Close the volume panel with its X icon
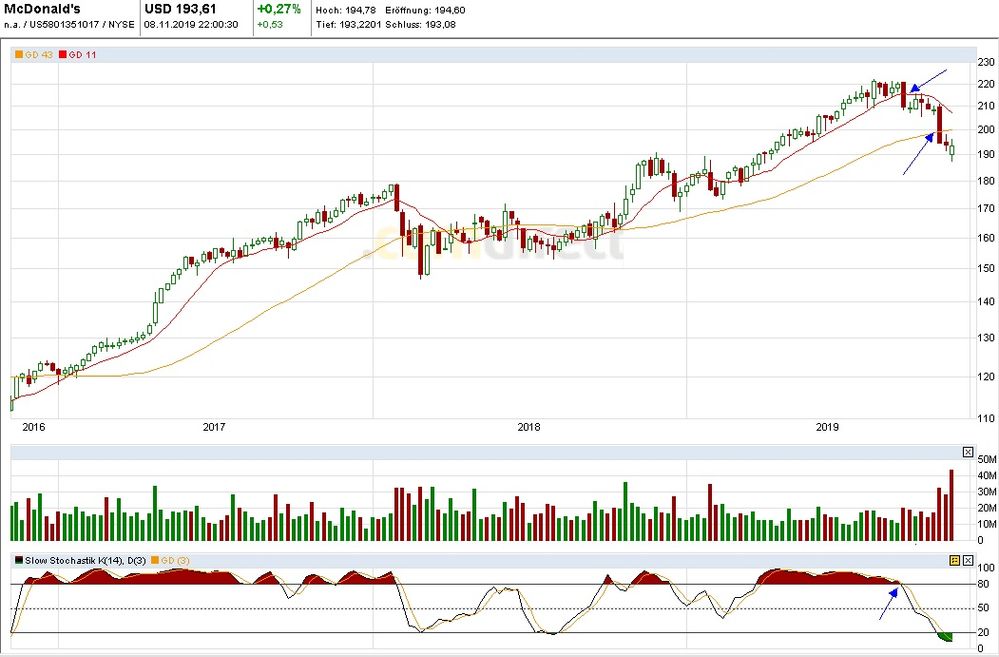Viewport: 999px width, 657px height. click(968, 452)
